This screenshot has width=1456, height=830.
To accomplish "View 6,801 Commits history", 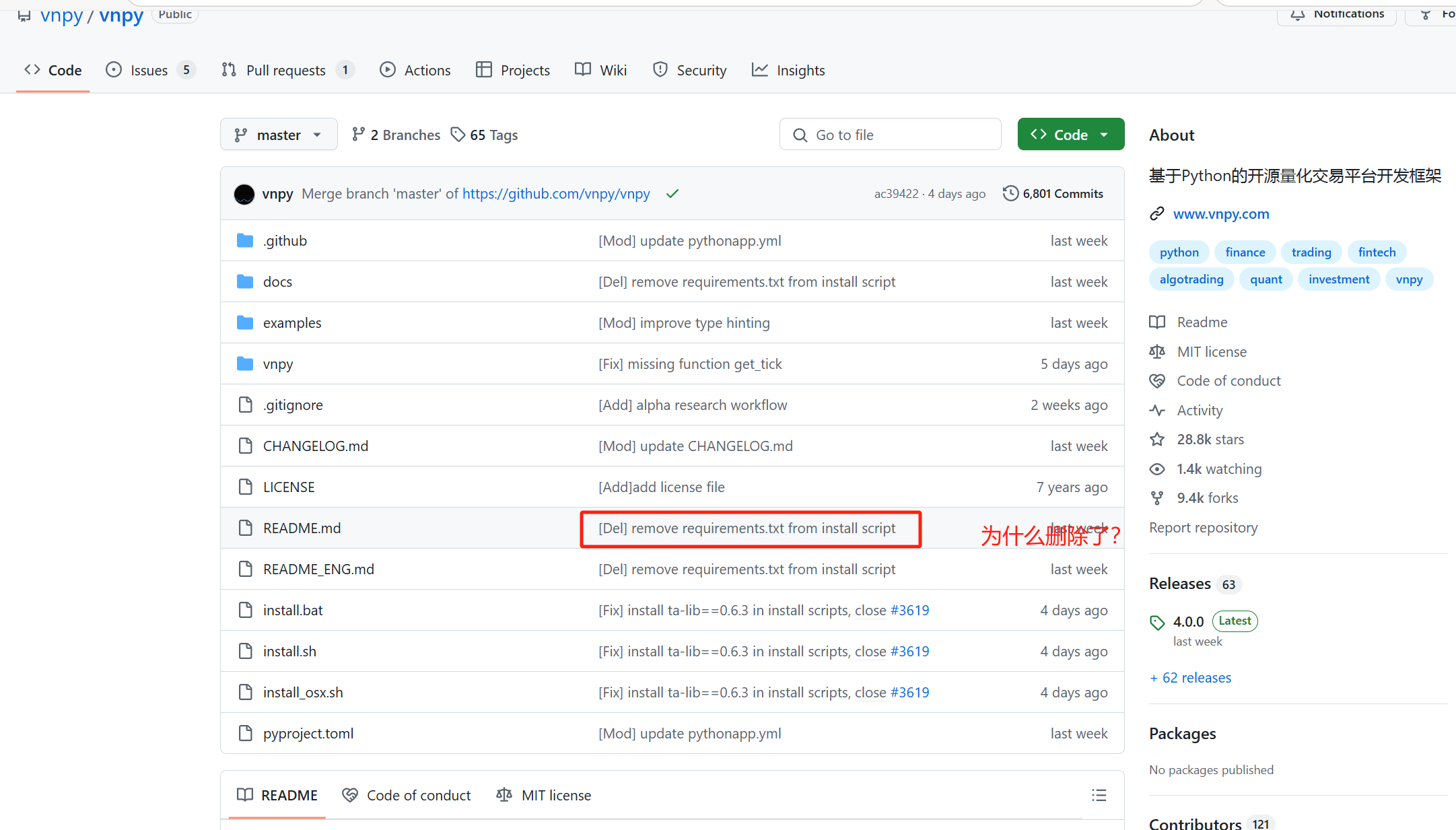I will (1053, 194).
